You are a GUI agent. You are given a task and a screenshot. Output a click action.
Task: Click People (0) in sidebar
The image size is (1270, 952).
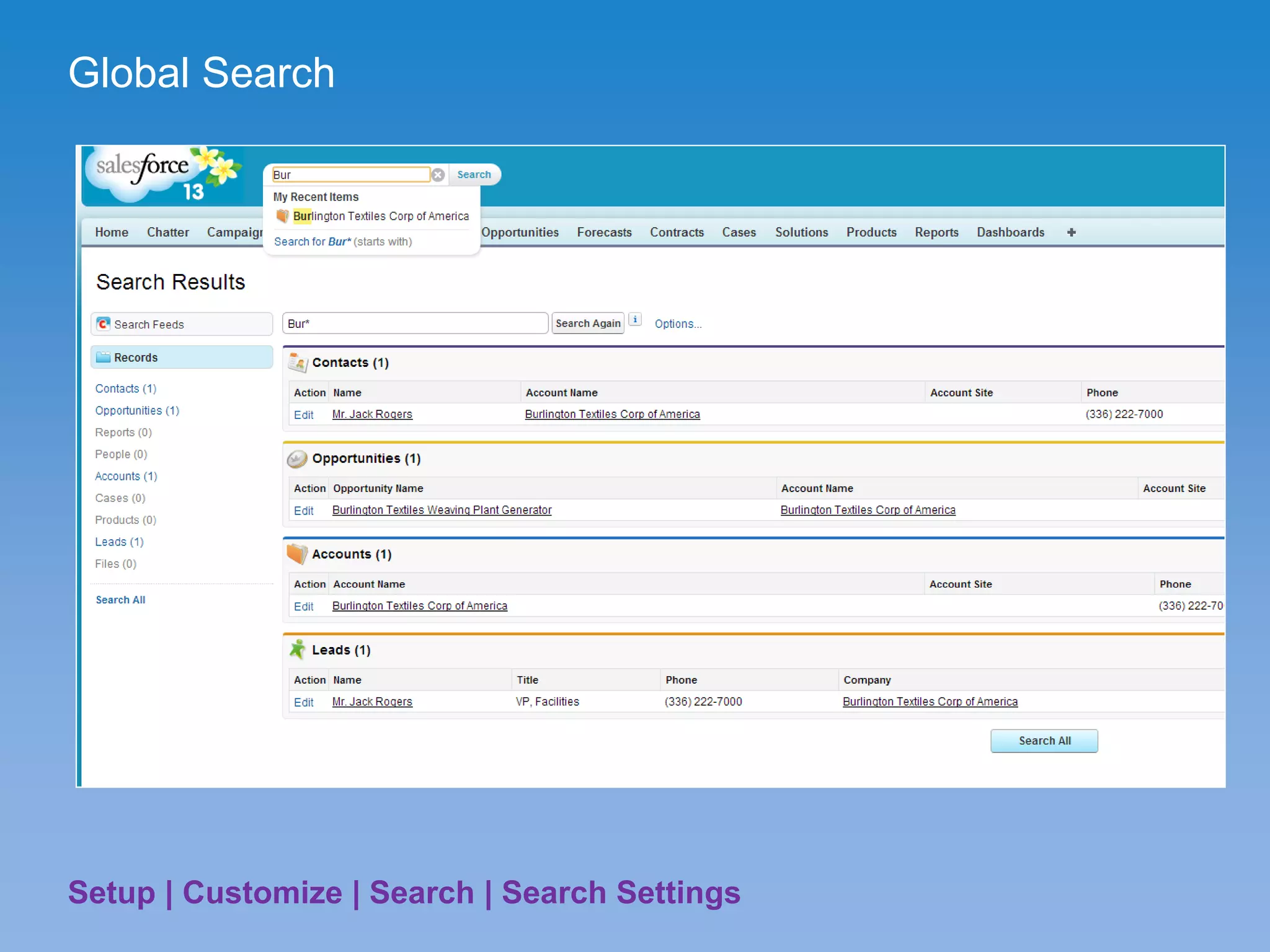click(x=121, y=454)
